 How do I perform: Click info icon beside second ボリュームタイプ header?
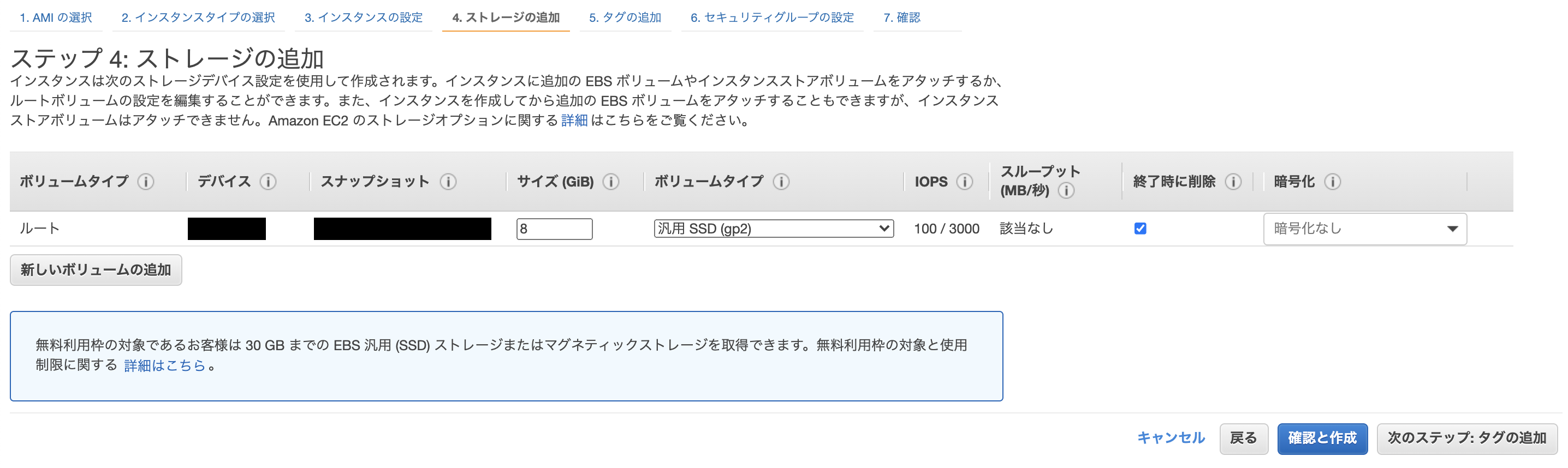[781, 181]
